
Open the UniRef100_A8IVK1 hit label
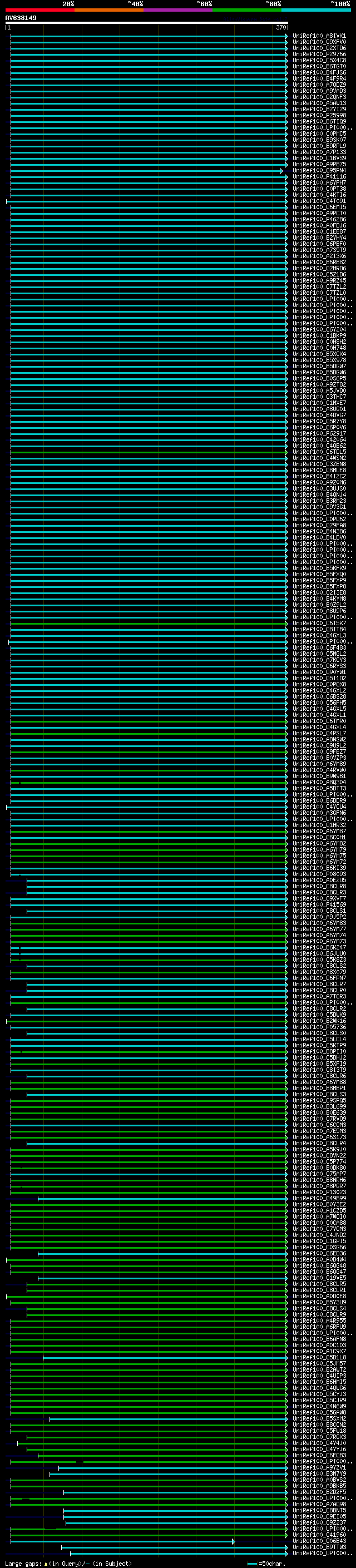(x=319, y=36)
